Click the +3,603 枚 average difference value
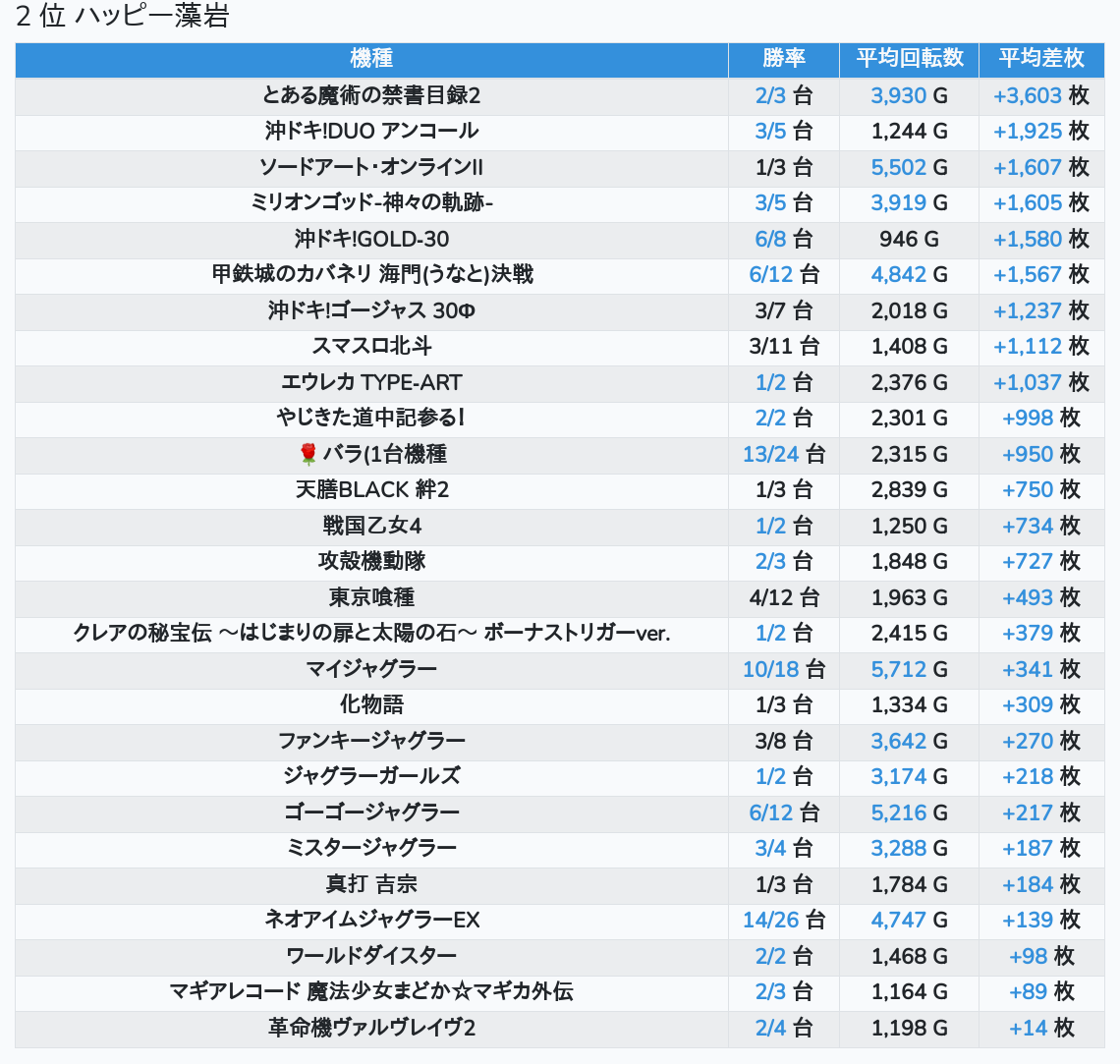 click(1041, 95)
